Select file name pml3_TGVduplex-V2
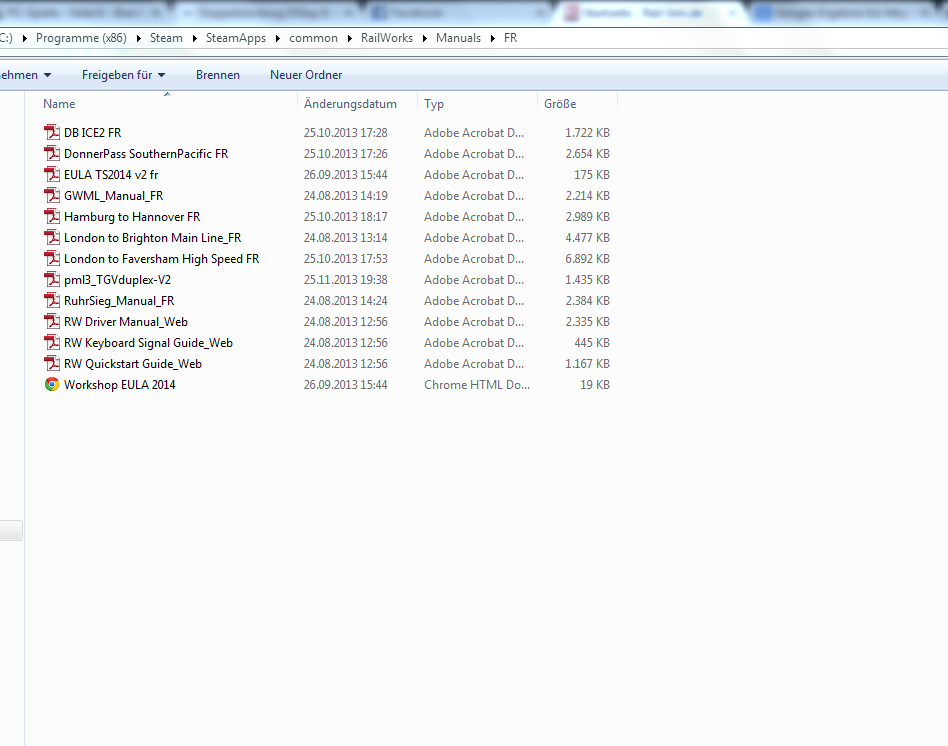Image resolution: width=948 pixels, height=746 pixels. point(117,280)
